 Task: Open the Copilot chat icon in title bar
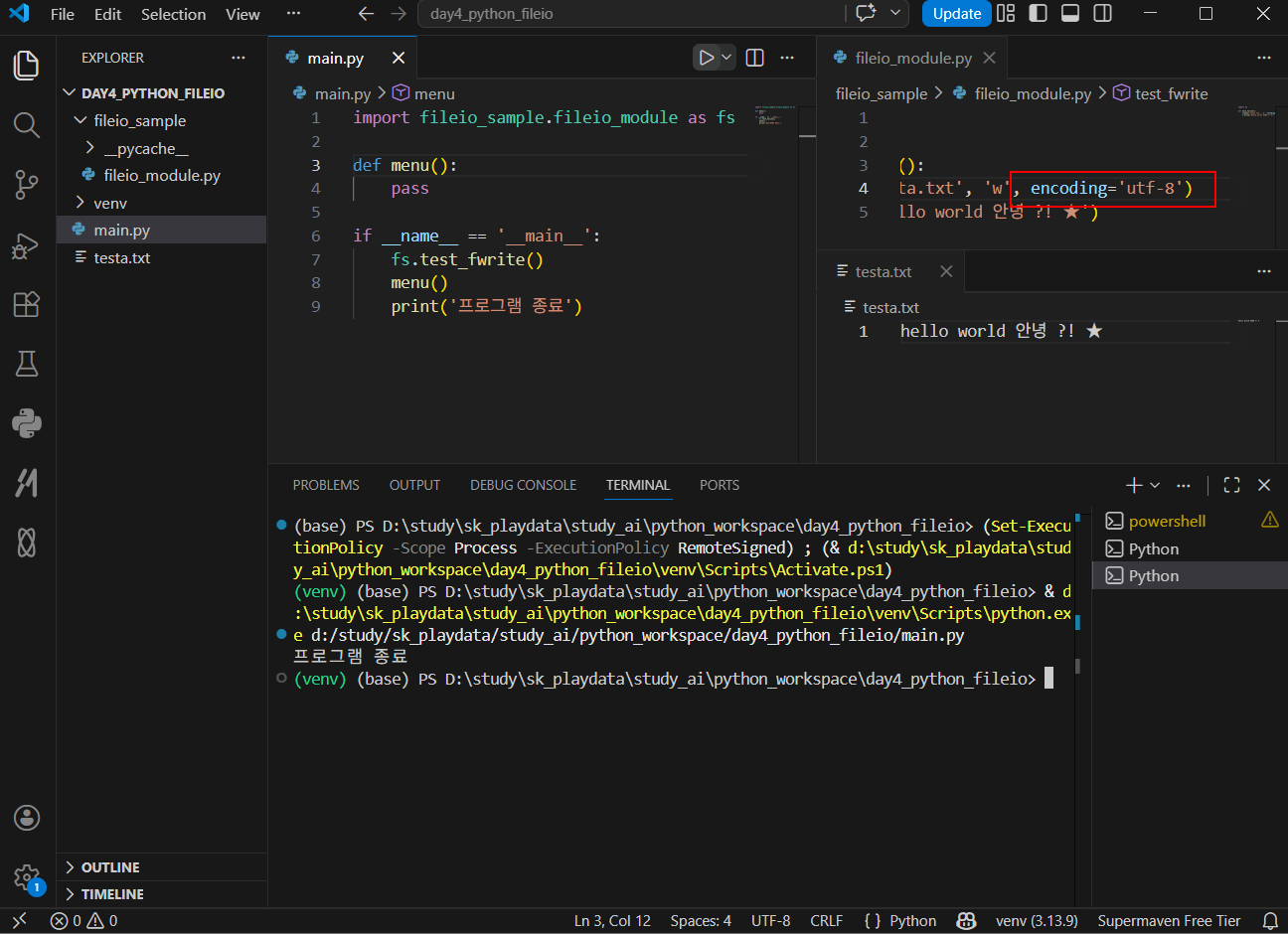click(866, 14)
